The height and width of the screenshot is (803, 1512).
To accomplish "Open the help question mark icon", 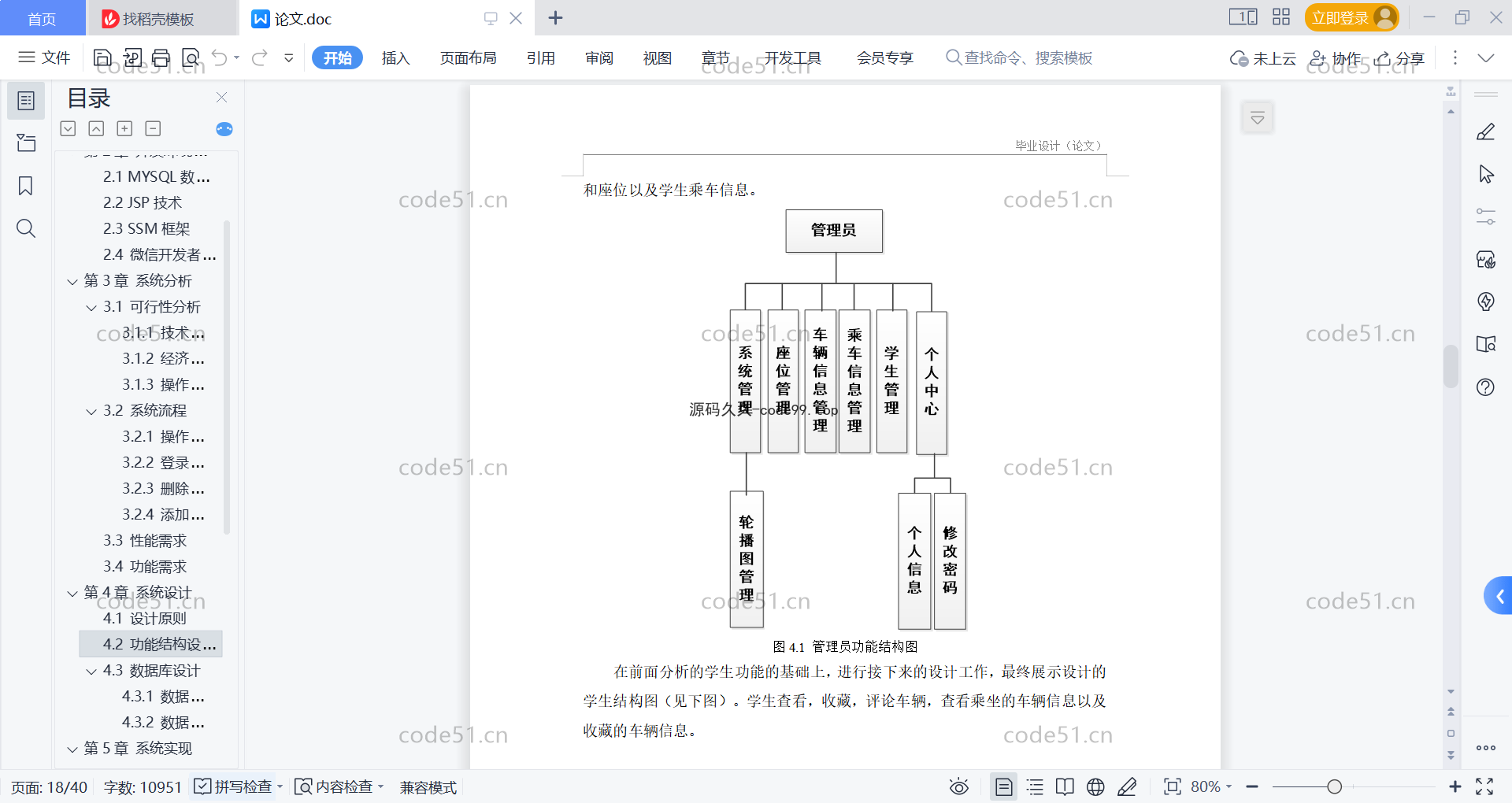I will tap(1486, 387).
